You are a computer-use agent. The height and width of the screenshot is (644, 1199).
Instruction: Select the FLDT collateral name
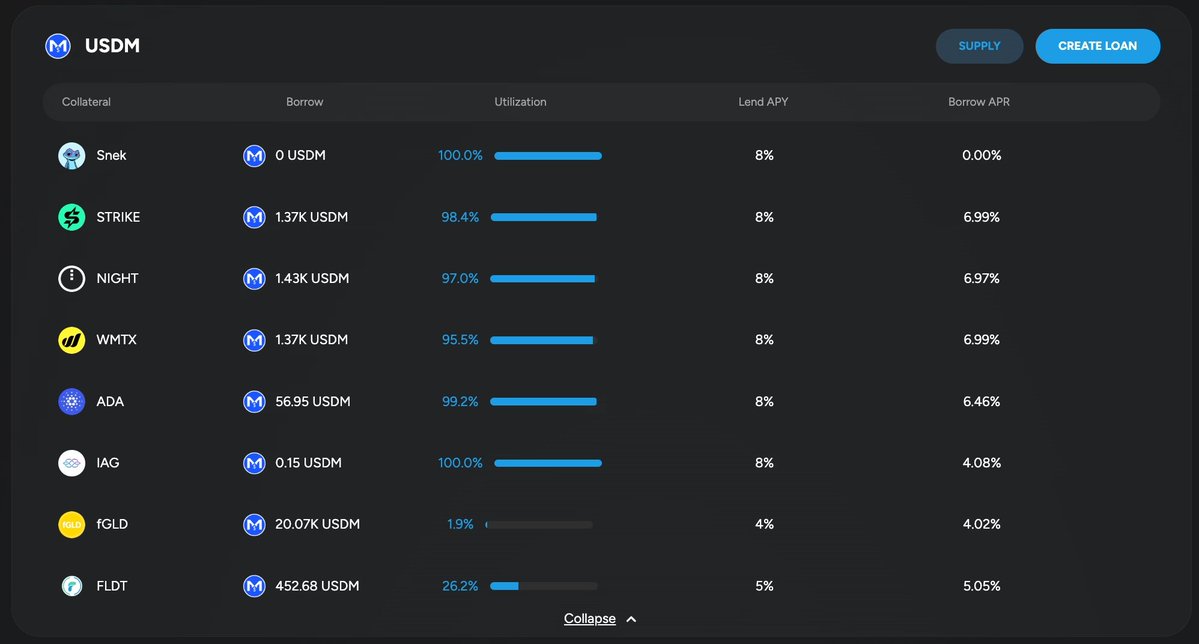tap(112, 586)
